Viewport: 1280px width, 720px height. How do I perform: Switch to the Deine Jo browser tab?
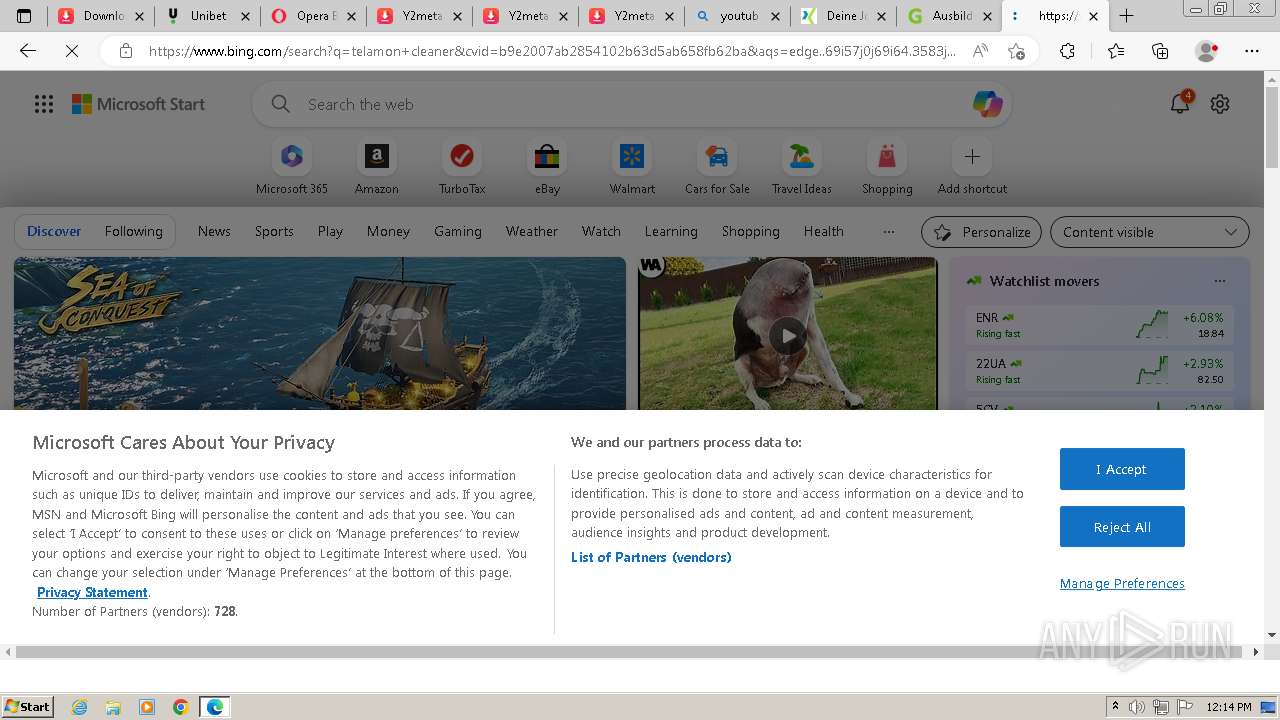(842, 16)
